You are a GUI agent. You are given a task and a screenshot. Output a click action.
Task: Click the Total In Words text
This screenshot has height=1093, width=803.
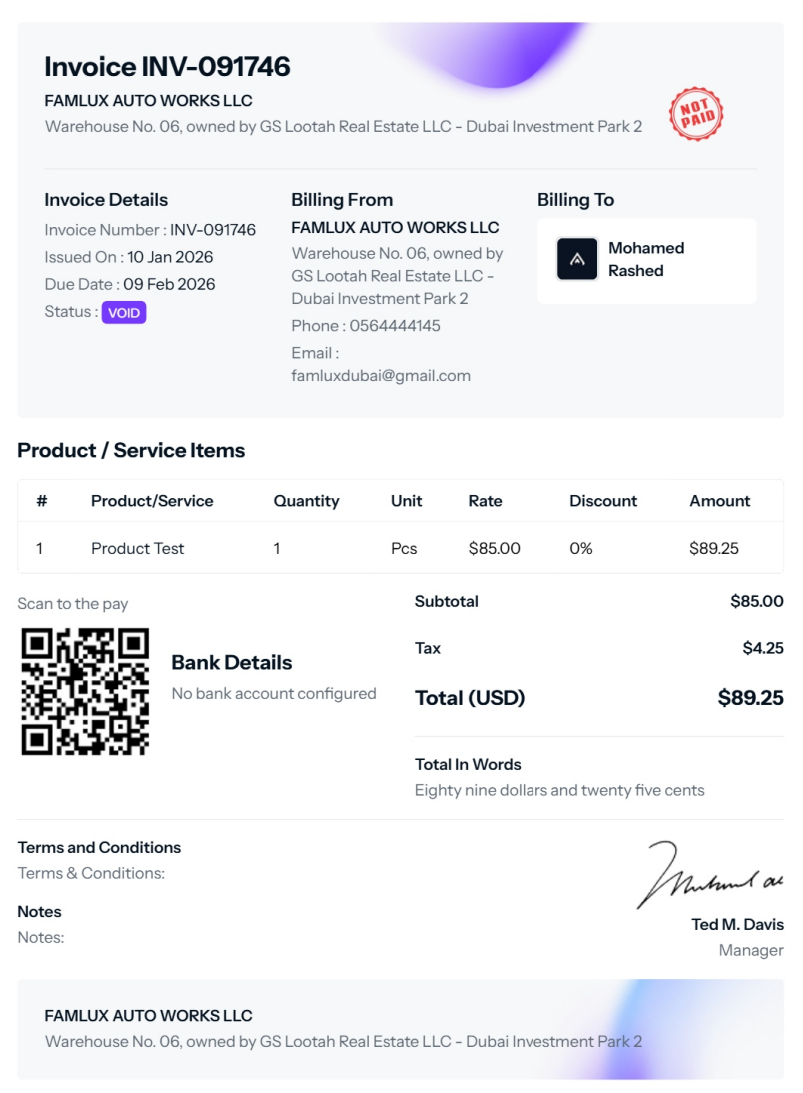click(x=559, y=790)
